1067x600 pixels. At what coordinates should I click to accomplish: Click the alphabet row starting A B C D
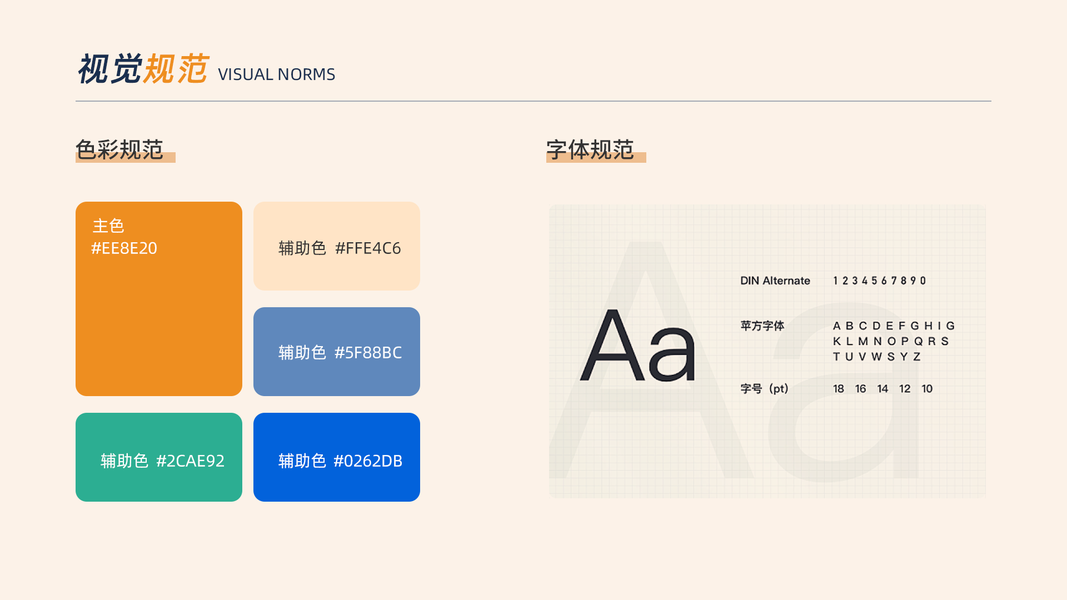894,326
